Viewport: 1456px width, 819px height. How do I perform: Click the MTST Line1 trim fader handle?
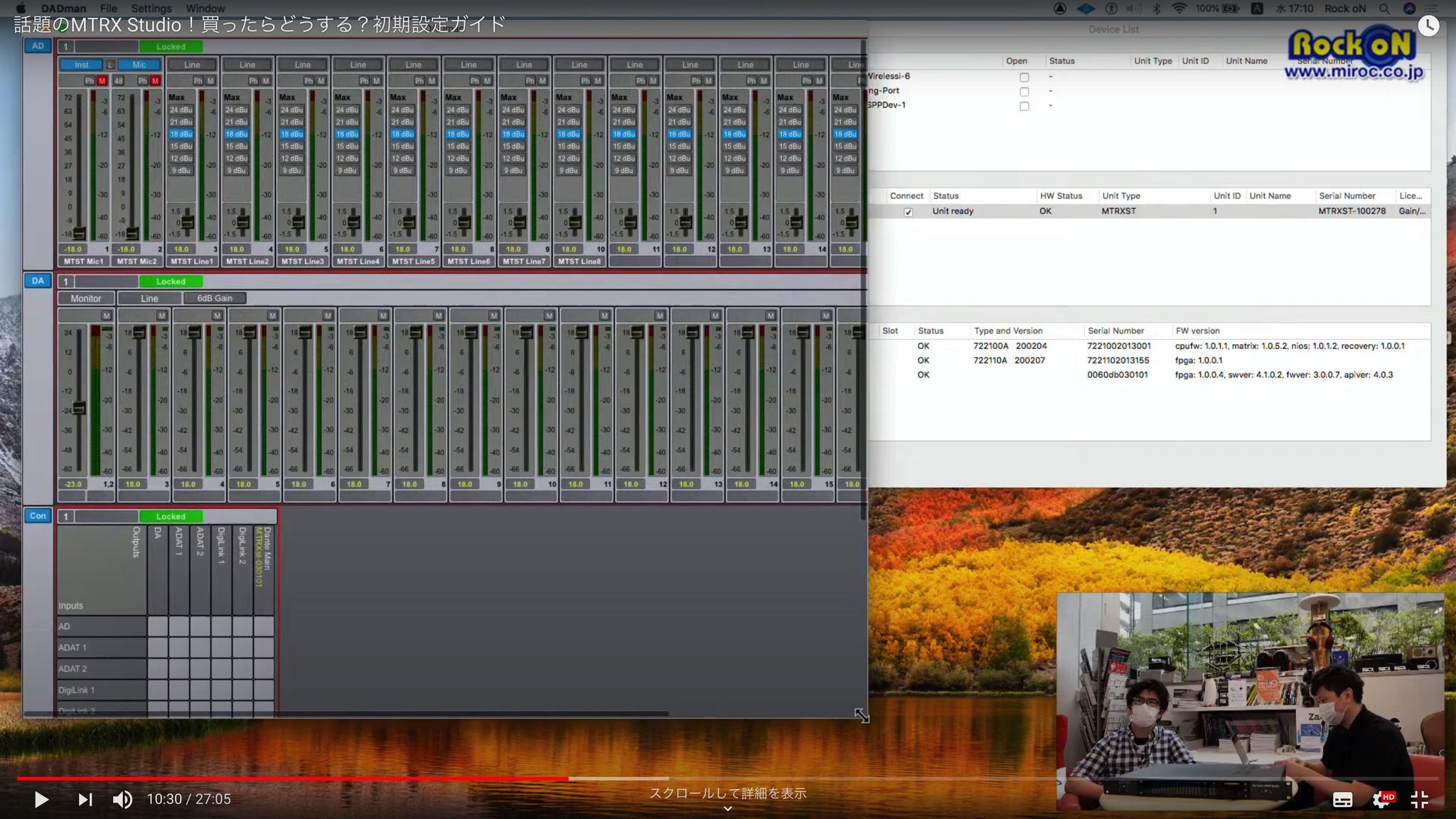pos(188,223)
